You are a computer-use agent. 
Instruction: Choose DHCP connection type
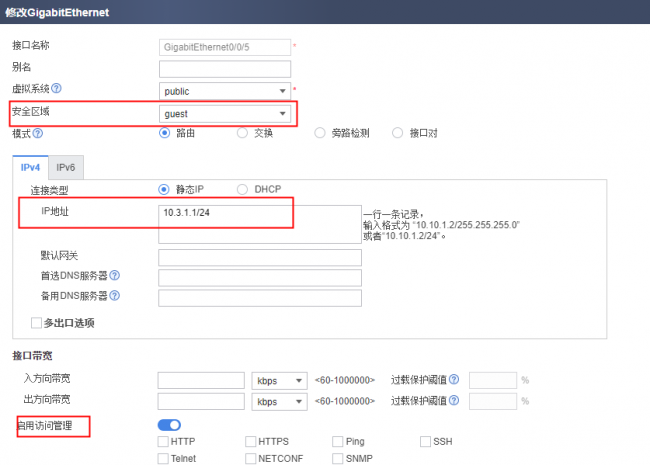pos(242,189)
